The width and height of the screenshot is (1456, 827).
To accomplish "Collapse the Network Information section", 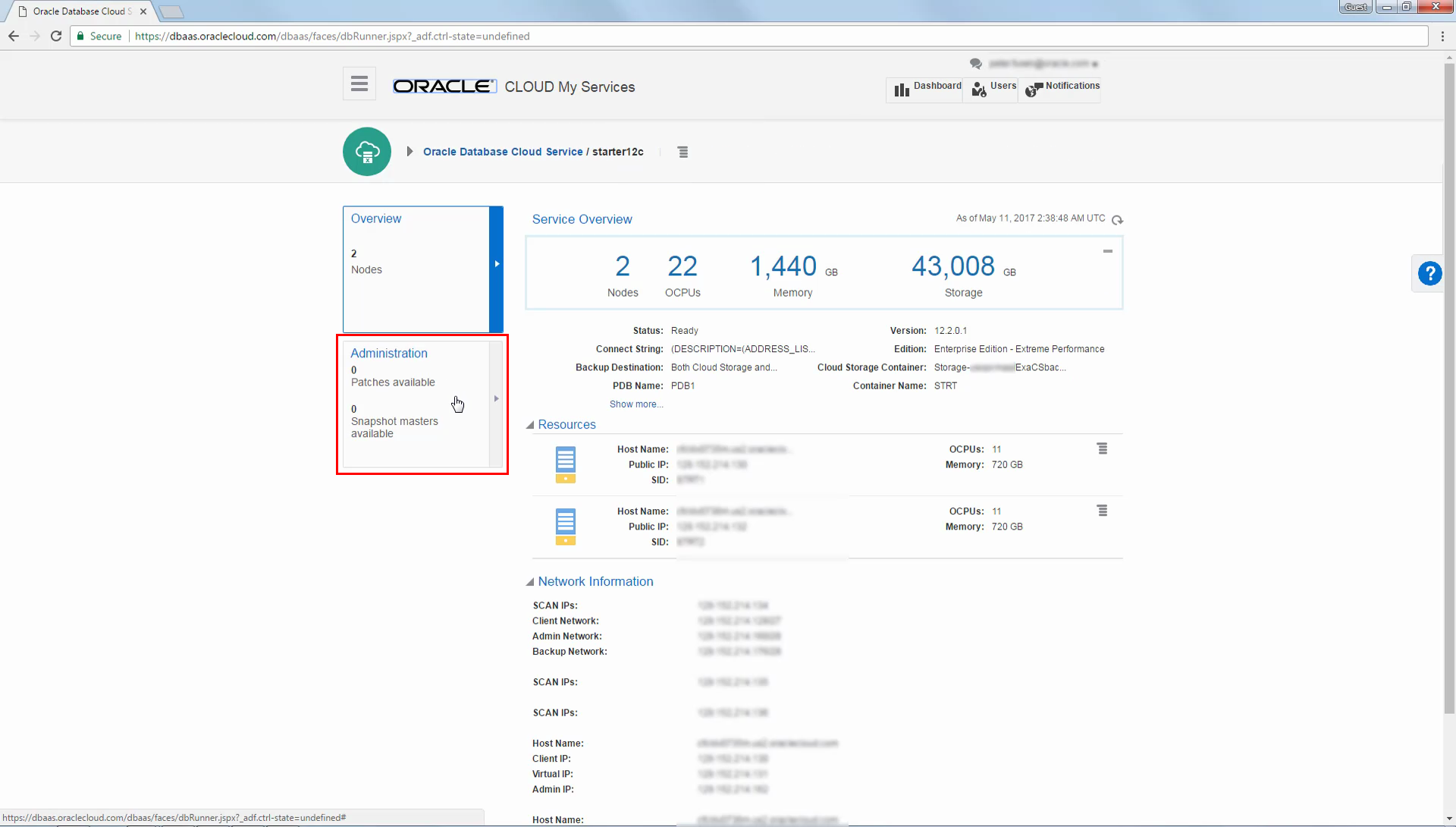I will point(530,582).
